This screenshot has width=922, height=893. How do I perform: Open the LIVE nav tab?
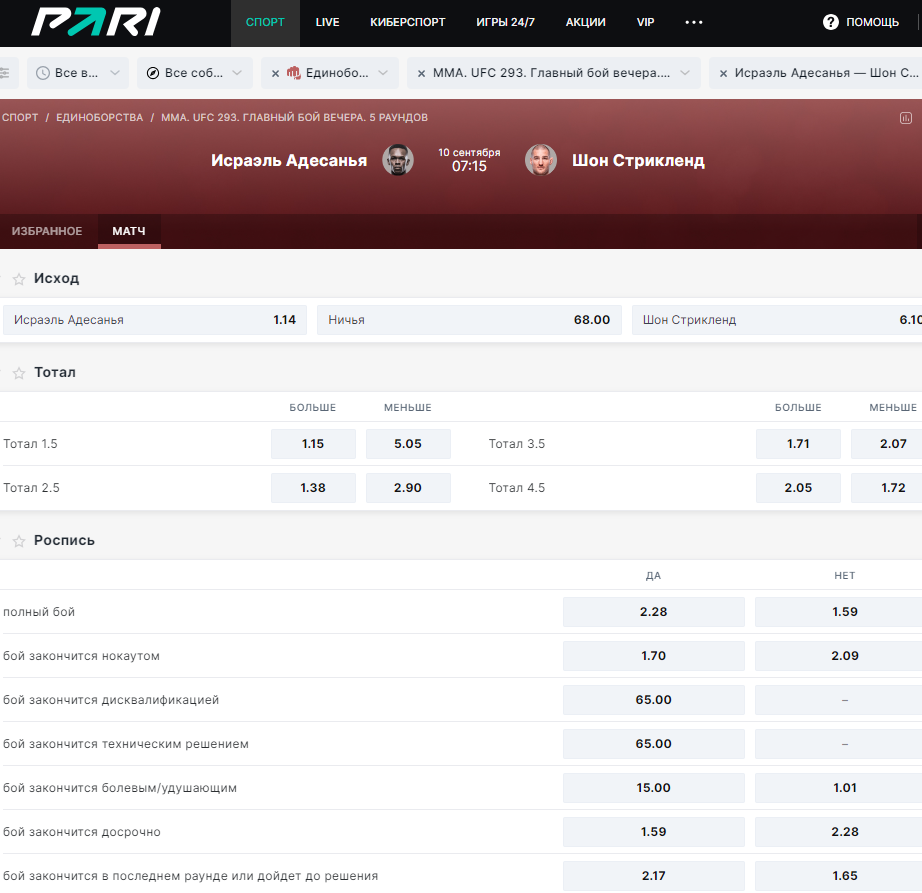[x=328, y=22]
